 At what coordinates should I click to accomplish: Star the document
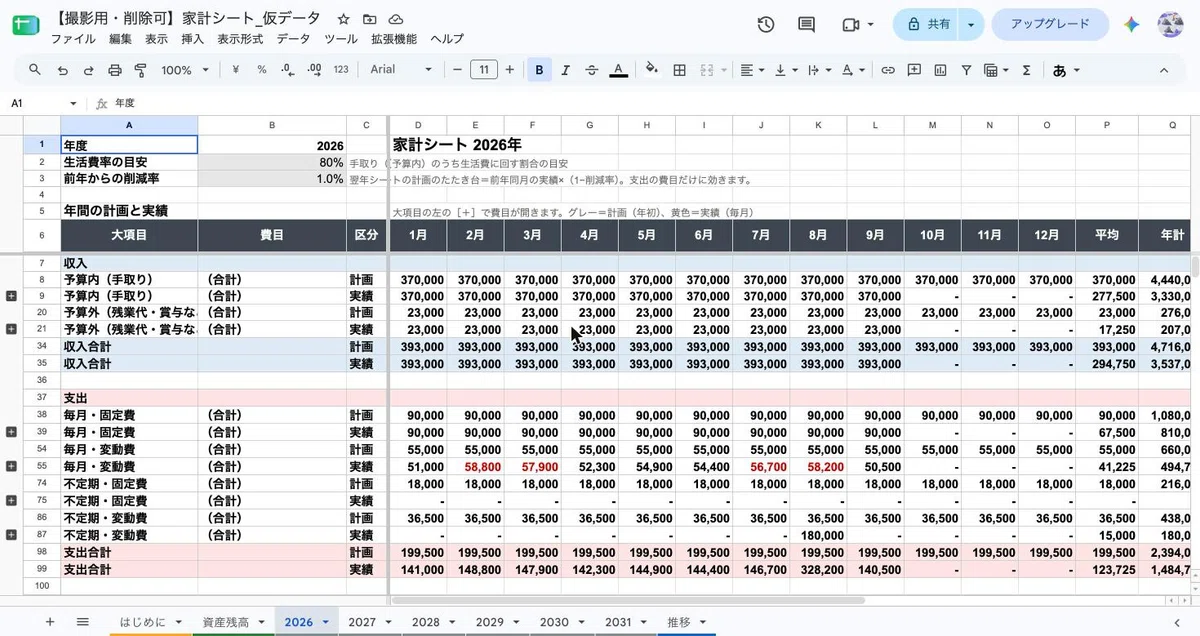coord(344,19)
